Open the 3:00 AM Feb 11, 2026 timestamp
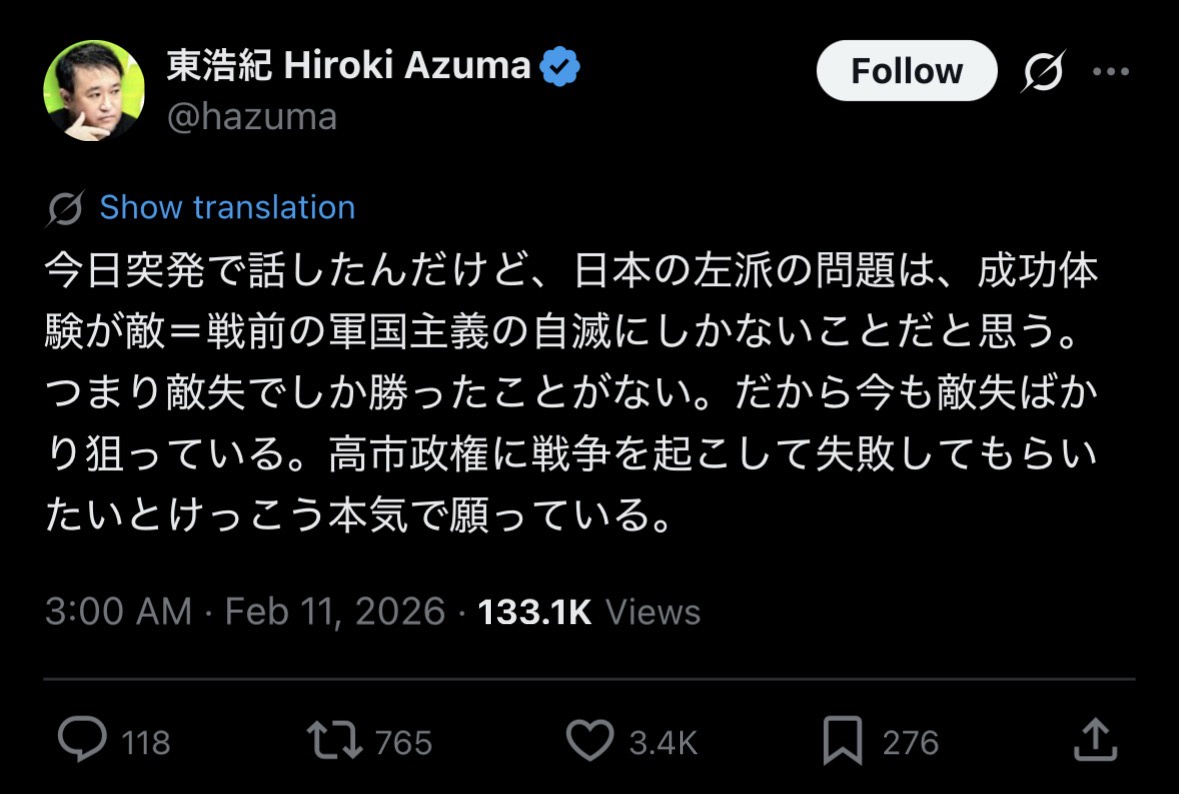Image resolution: width=1179 pixels, height=794 pixels. click(244, 612)
